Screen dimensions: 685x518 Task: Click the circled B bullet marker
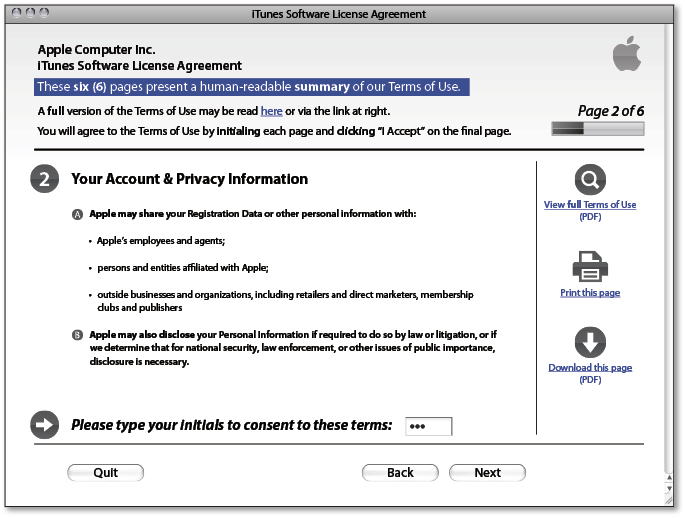click(77, 335)
